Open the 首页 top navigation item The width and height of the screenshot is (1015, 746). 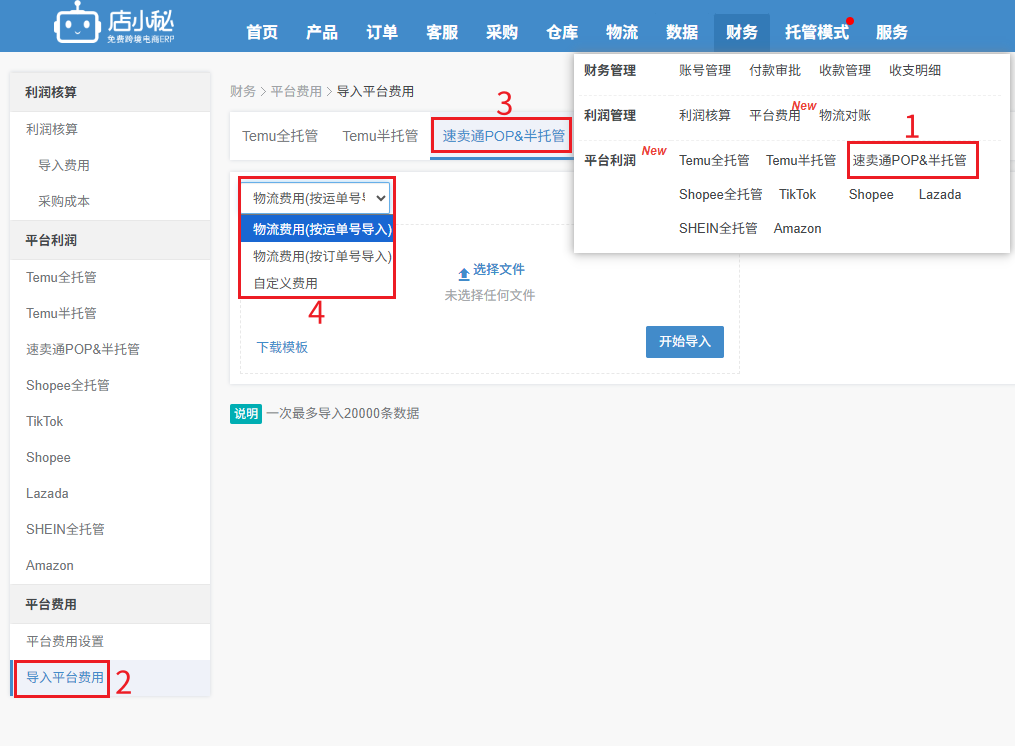(262, 32)
